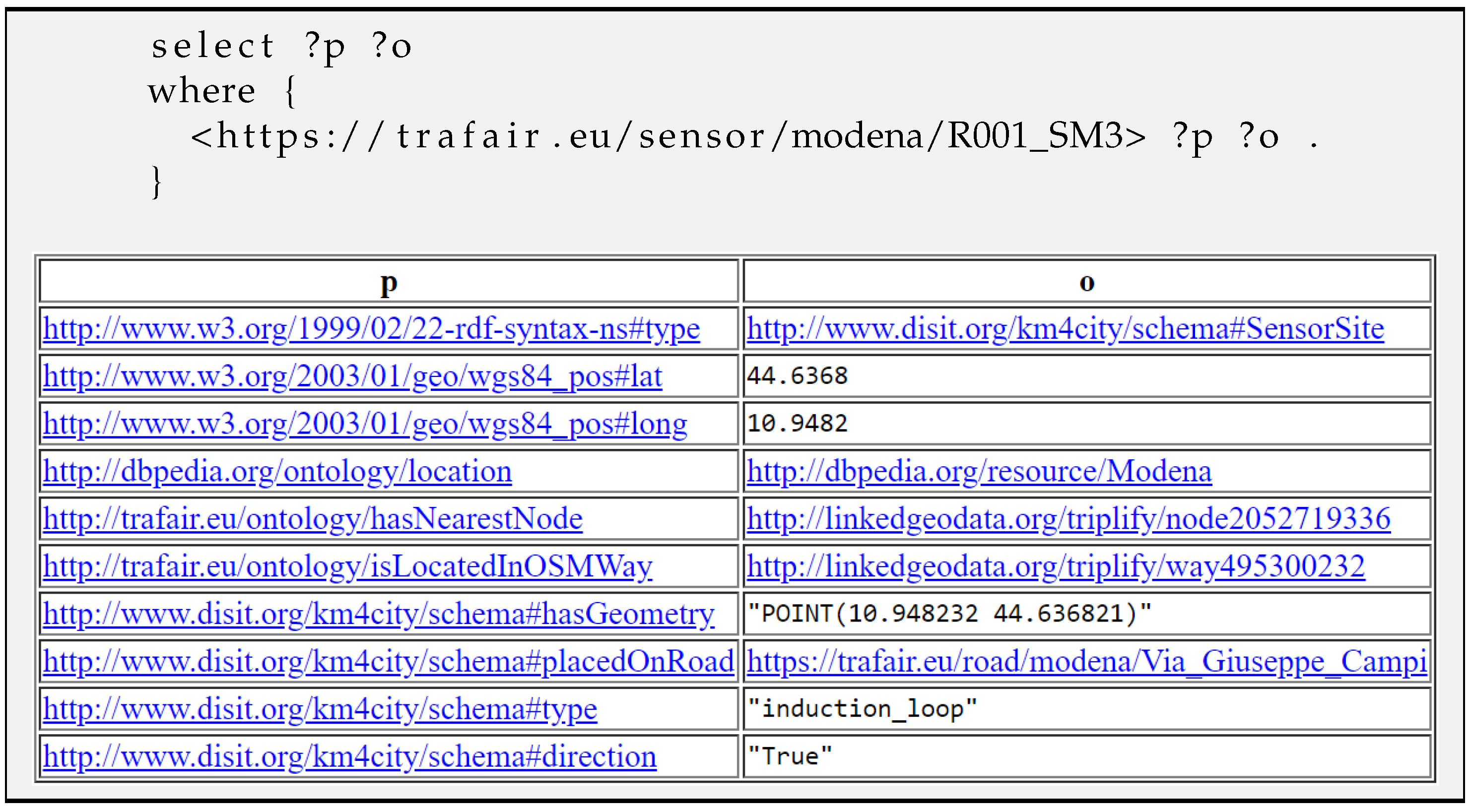Image resolution: width=1472 pixels, height=812 pixels.
Task: Click the km4city schema#SensorSite link
Action: 1065,329
